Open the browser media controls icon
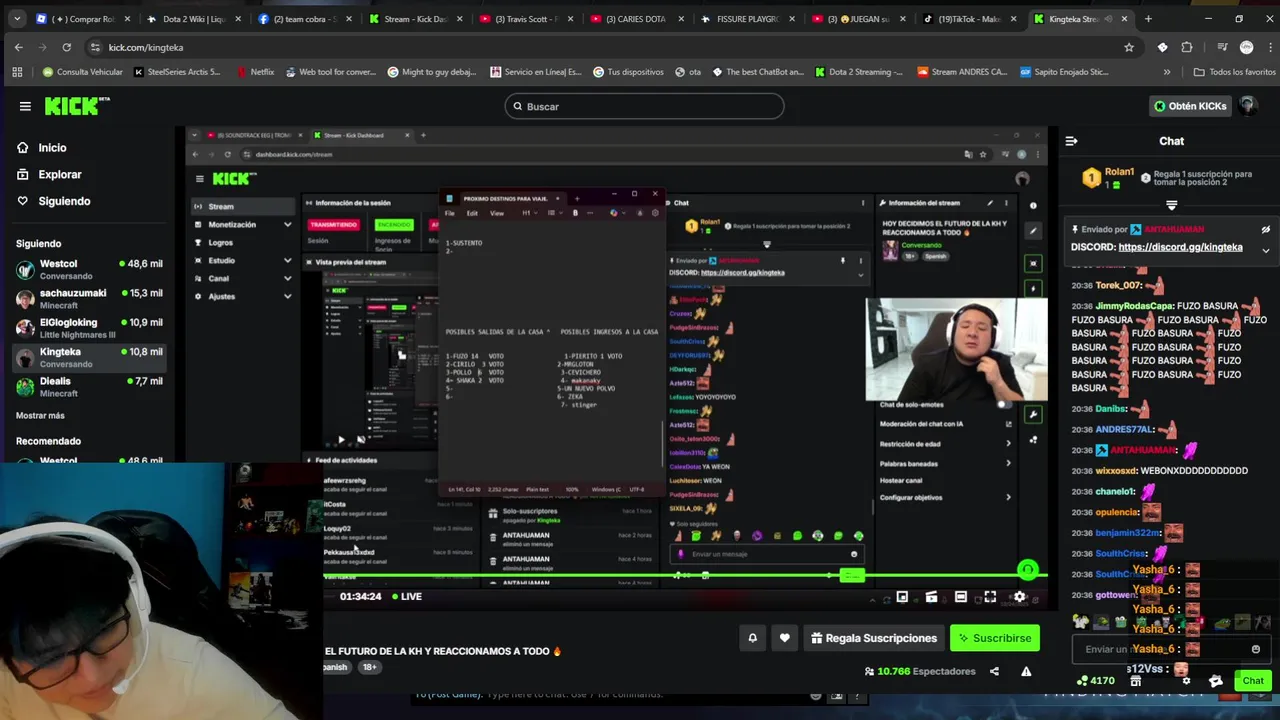 point(1221,47)
